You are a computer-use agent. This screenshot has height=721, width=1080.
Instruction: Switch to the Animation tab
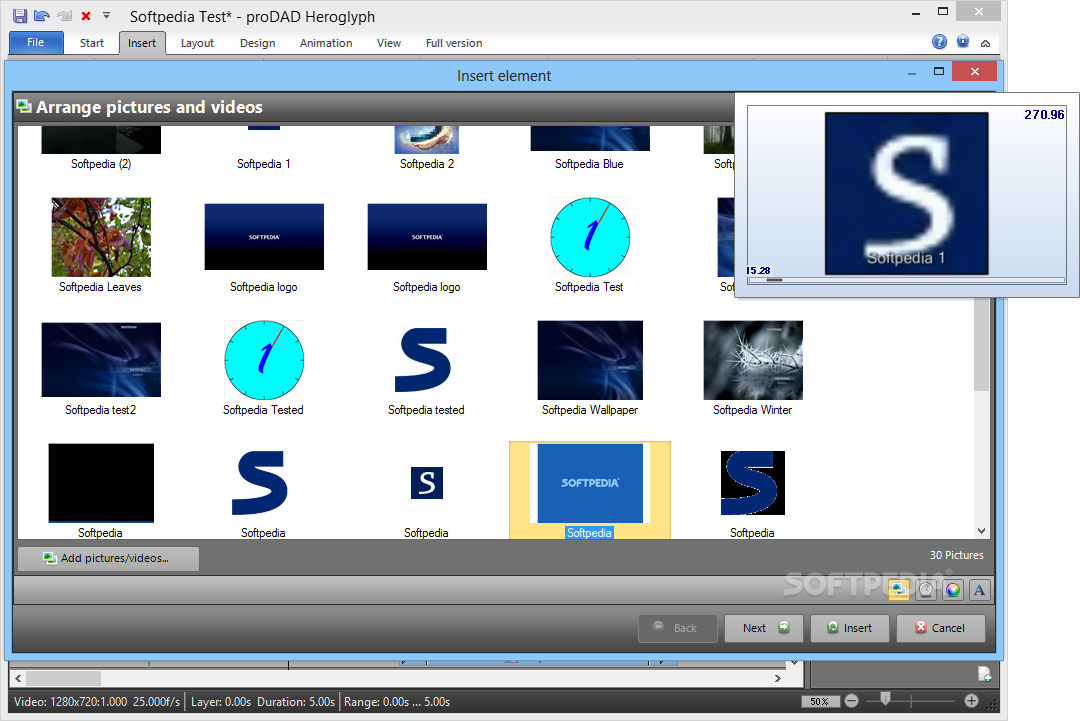(x=326, y=43)
